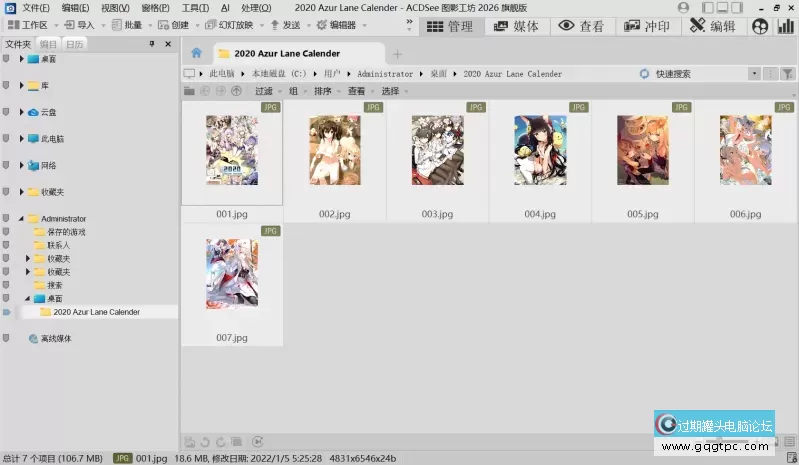799x465 pixels.
Task: Click the compare images icon in bottom toolbar
Action: click(x=236, y=442)
